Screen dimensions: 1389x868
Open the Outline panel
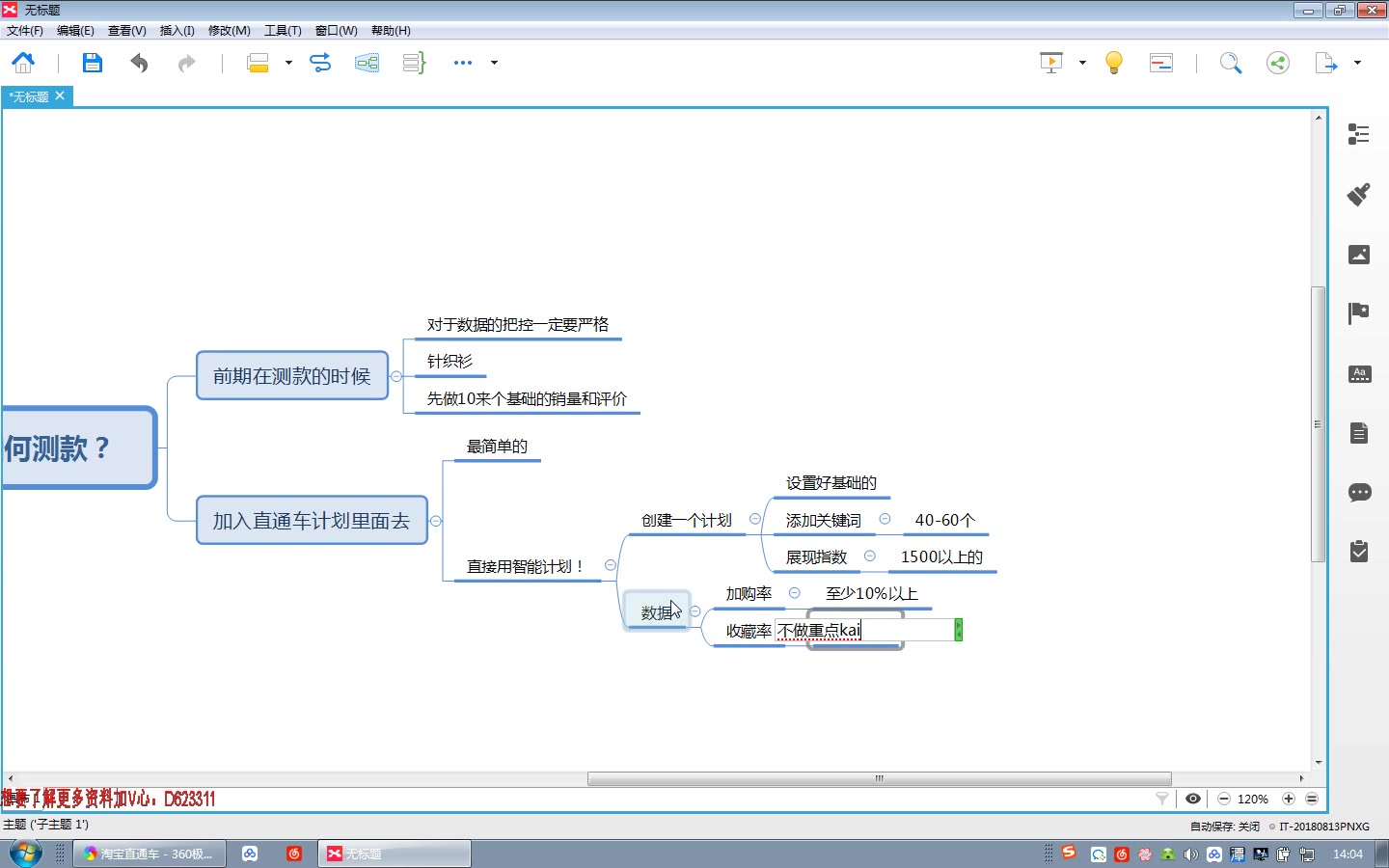1359,134
